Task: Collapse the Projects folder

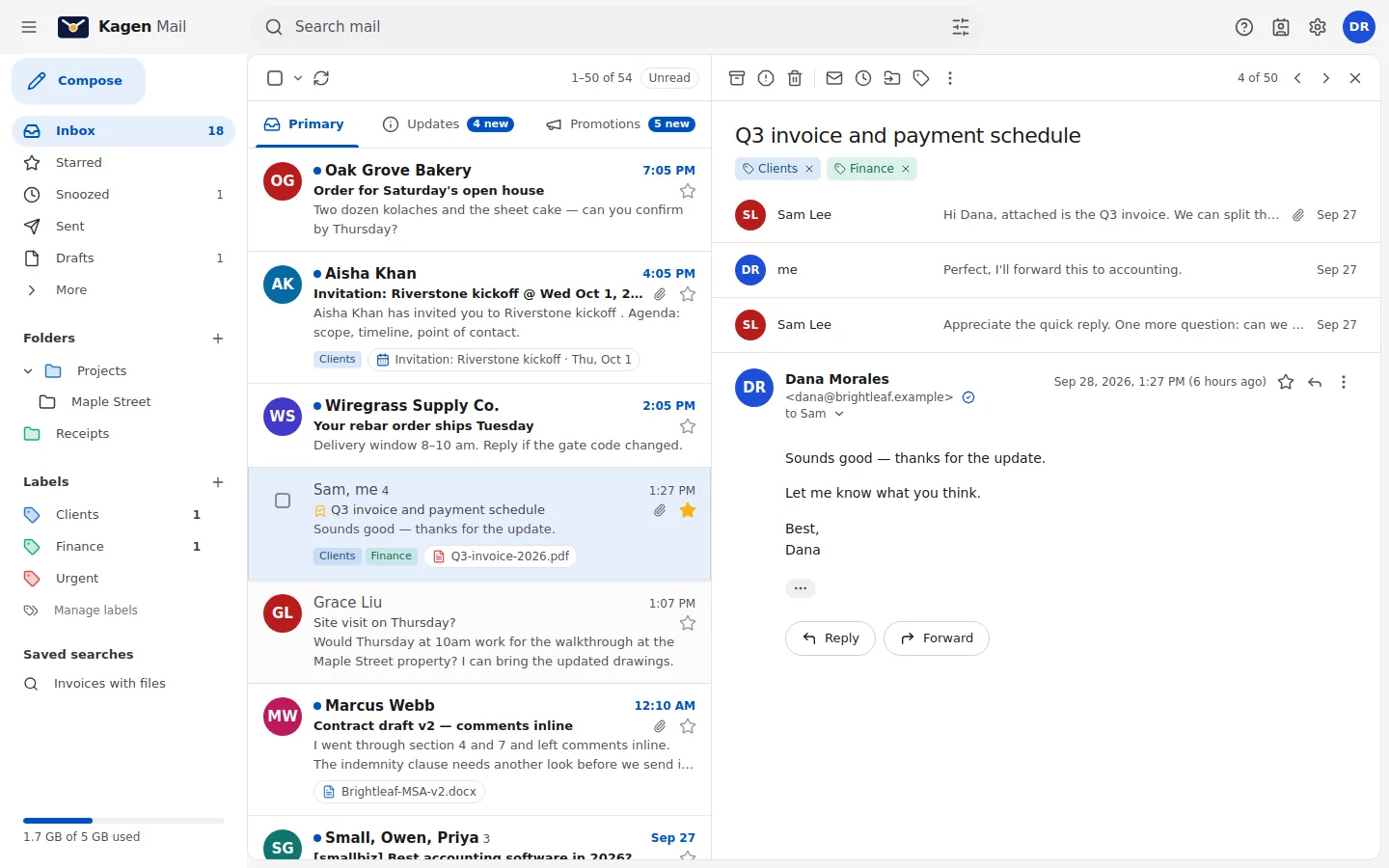Action: point(28,371)
